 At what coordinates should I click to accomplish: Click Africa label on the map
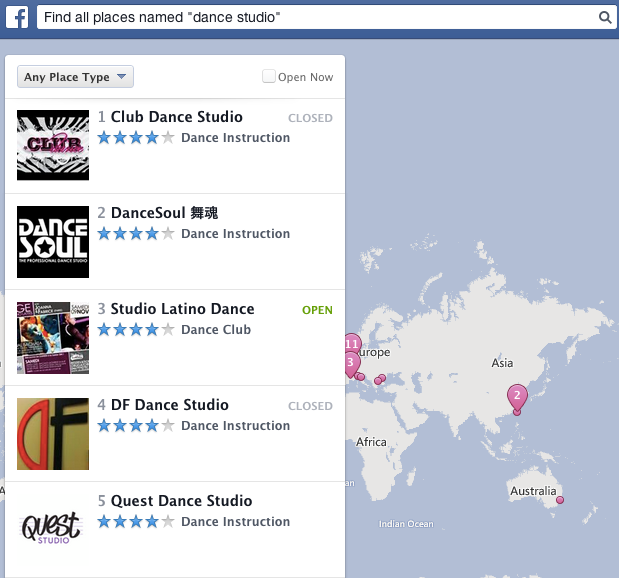[x=371, y=441]
